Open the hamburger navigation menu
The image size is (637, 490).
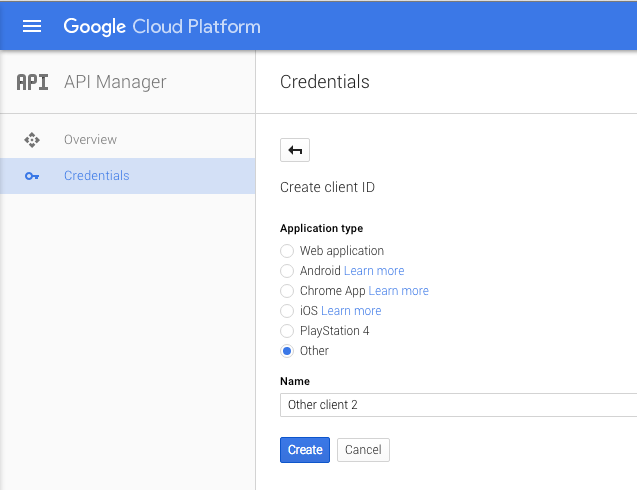(32, 26)
